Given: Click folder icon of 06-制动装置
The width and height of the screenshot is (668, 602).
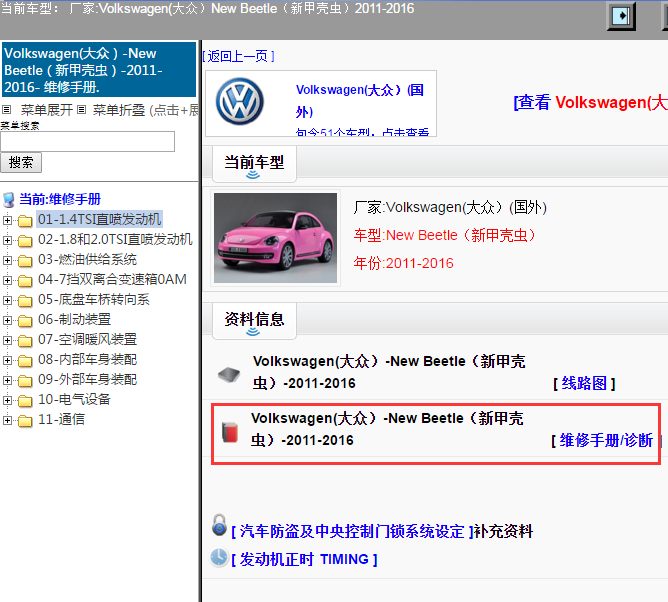Looking at the screenshot, I should pos(25,320).
